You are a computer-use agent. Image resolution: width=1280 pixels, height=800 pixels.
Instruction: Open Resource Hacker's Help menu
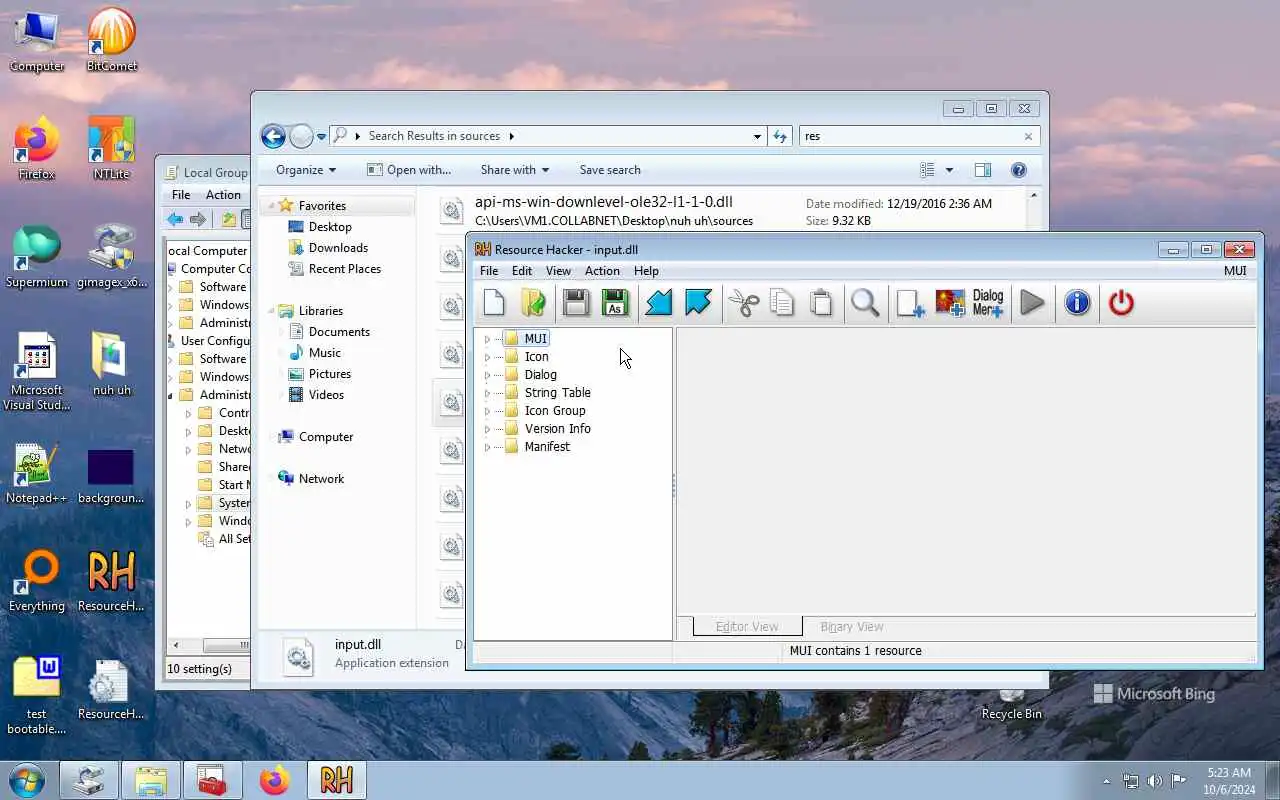[646, 271]
